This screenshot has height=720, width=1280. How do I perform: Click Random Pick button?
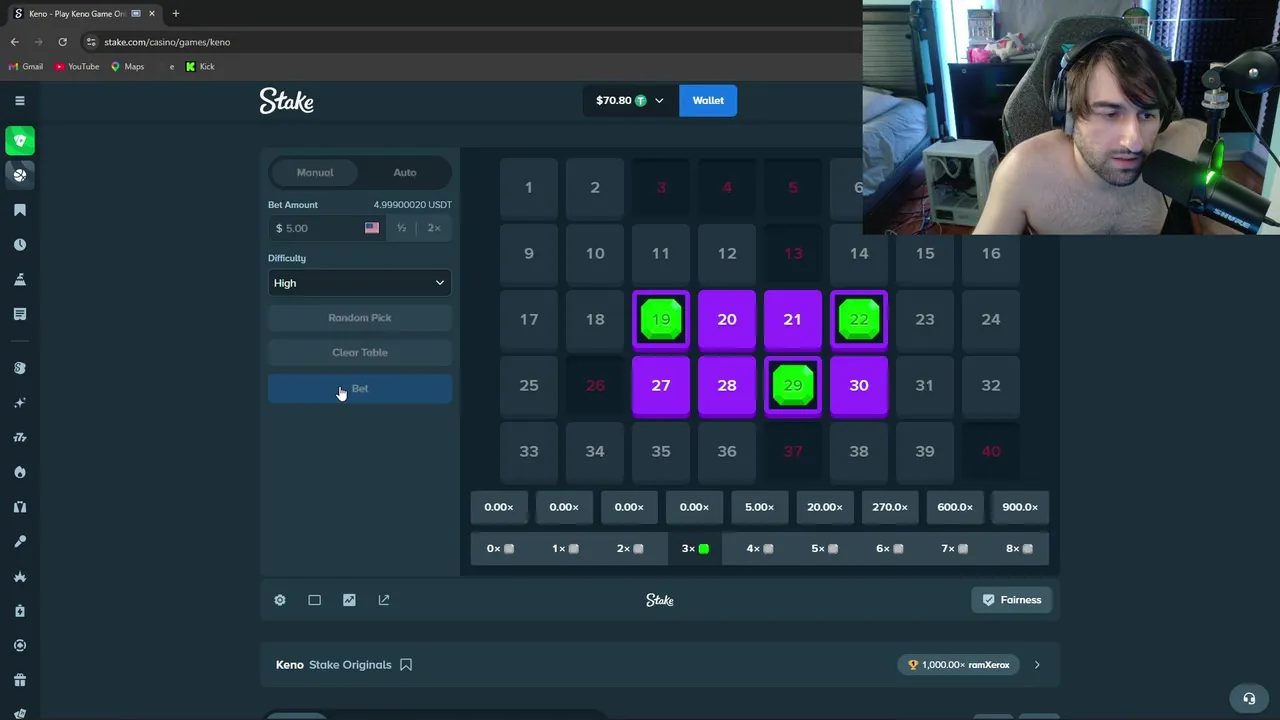(x=360, y=318)
